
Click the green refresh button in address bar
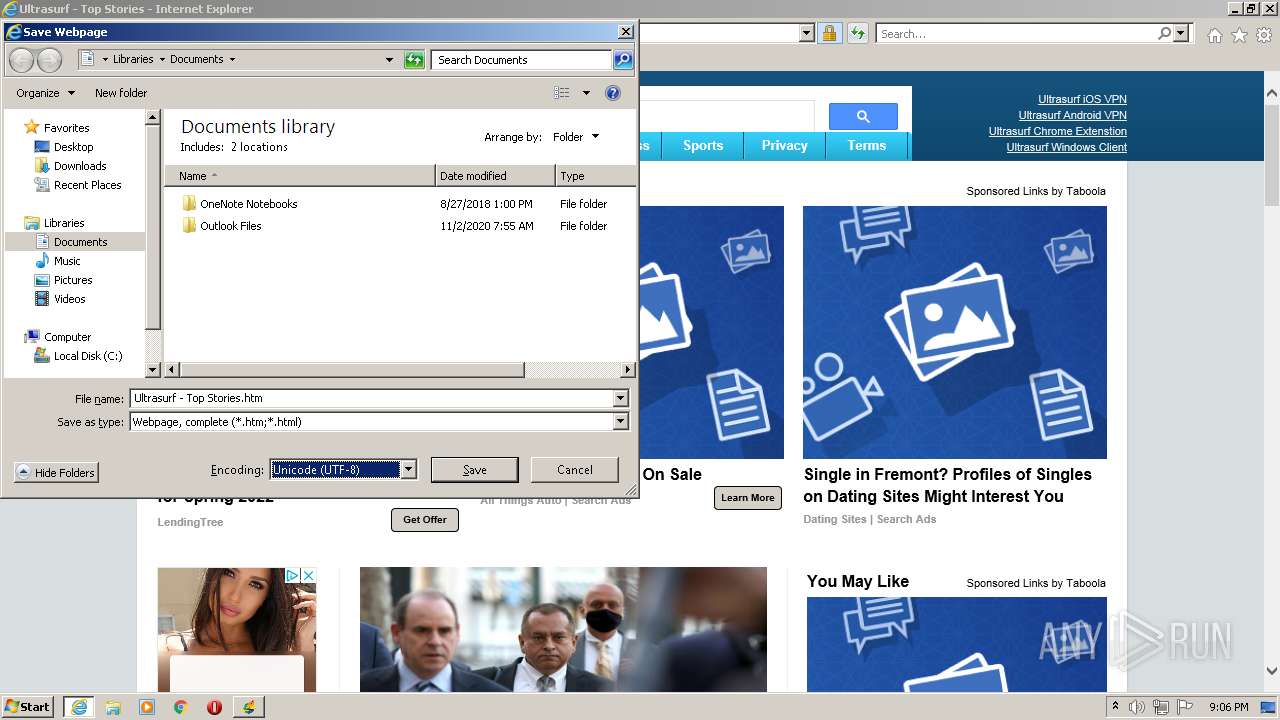coord(414,60)
